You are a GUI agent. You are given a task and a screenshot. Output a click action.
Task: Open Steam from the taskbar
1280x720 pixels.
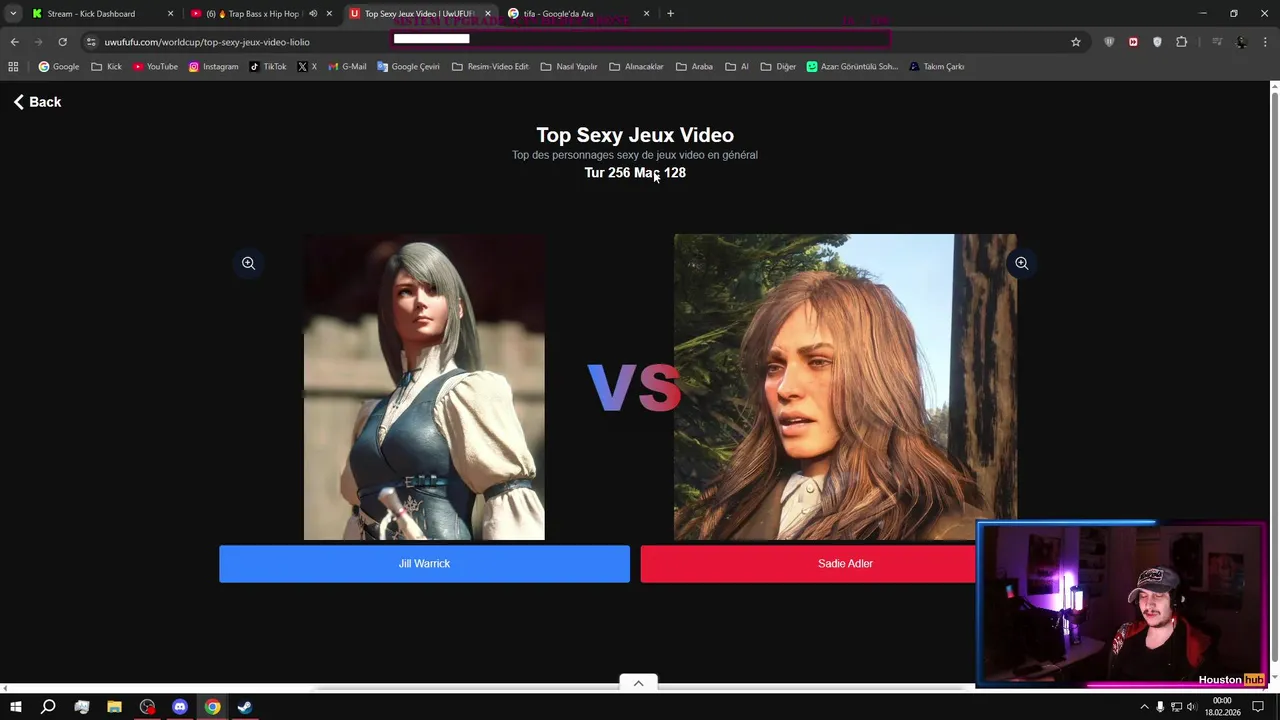pyautogui.click(x=245, y=707)
